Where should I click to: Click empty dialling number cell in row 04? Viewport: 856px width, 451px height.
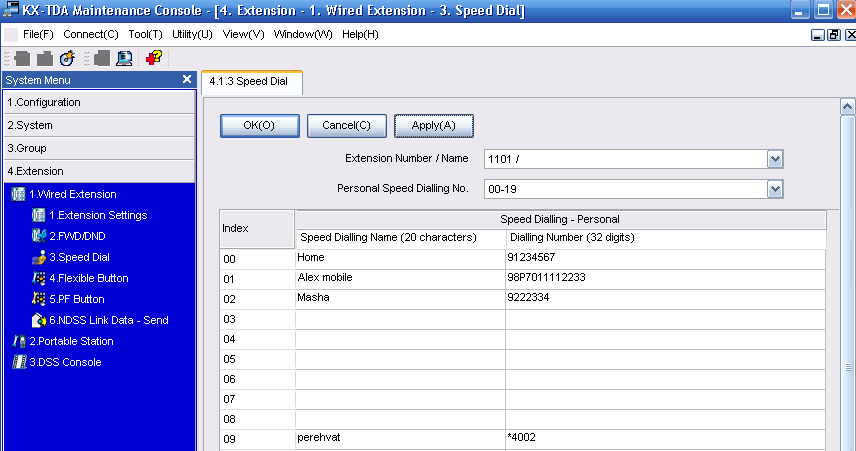pyautogui.click(x=665, y=339)
